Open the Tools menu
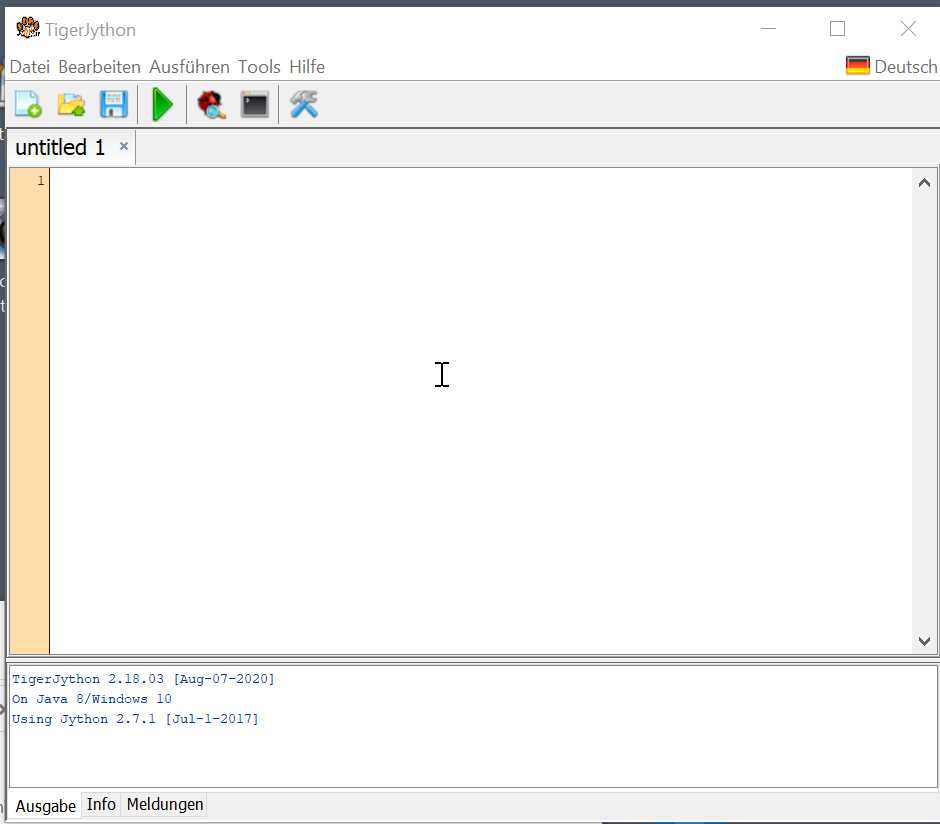The image size is (940, 824). (259, 67)
